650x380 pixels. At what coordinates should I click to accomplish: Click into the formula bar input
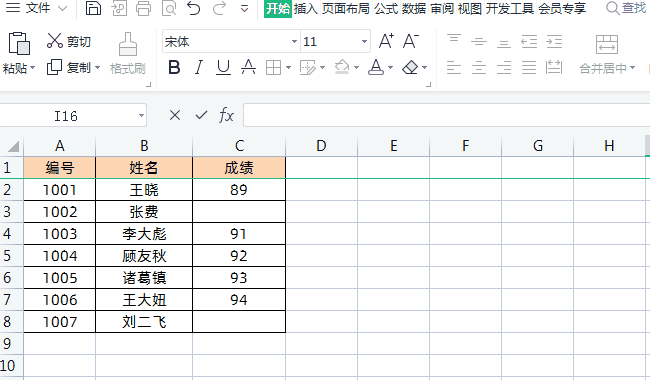click(x=446, y=115)
